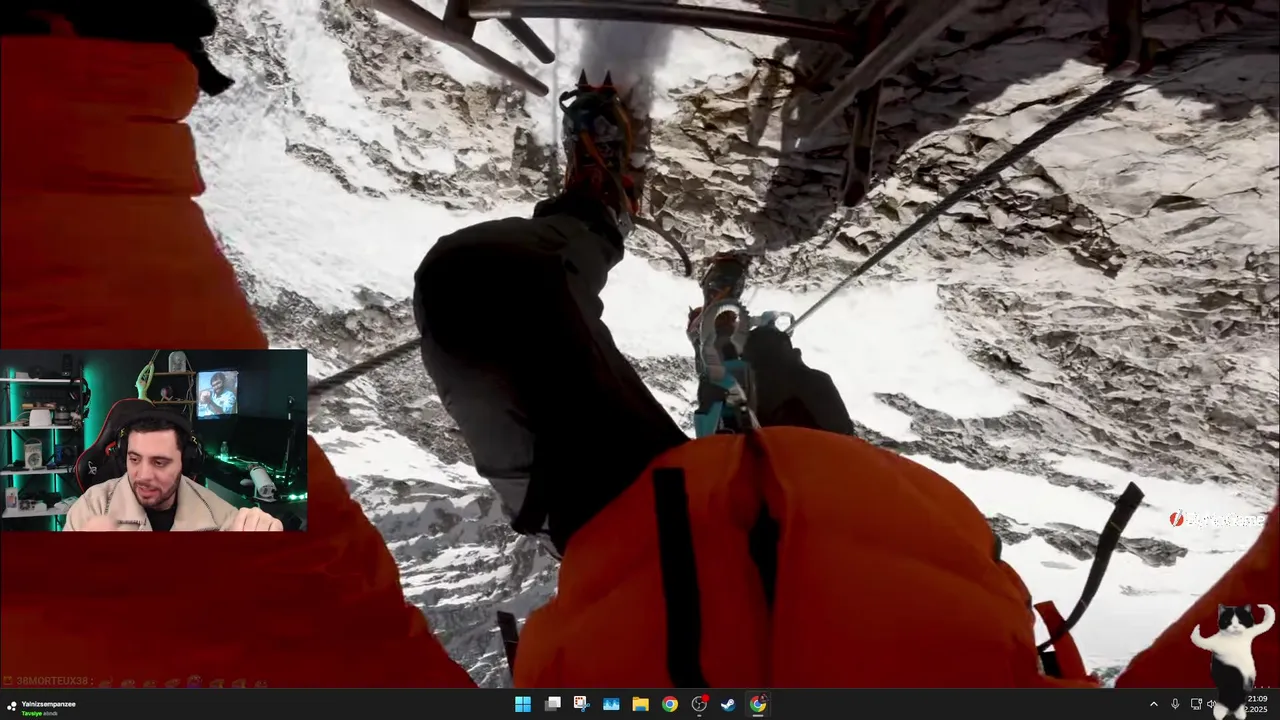Open first Google Chrome taskbar icon
Image resolution: width=1280 pixels, height=720 pixels.
coord(670,704)
